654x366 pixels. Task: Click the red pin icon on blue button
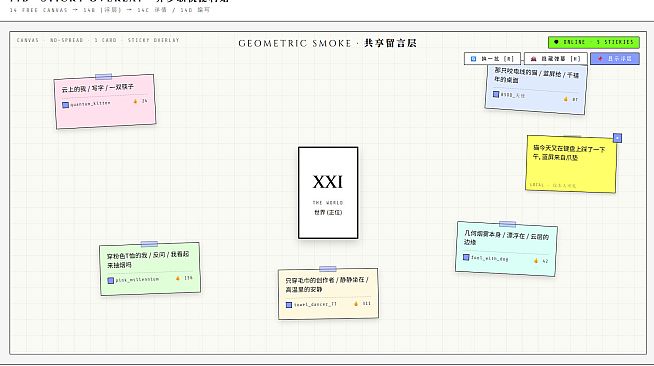pos(600,59)
